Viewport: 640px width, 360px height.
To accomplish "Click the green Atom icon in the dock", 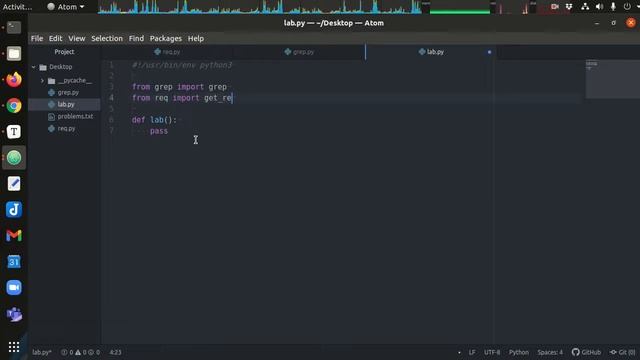I will [14, 158].
